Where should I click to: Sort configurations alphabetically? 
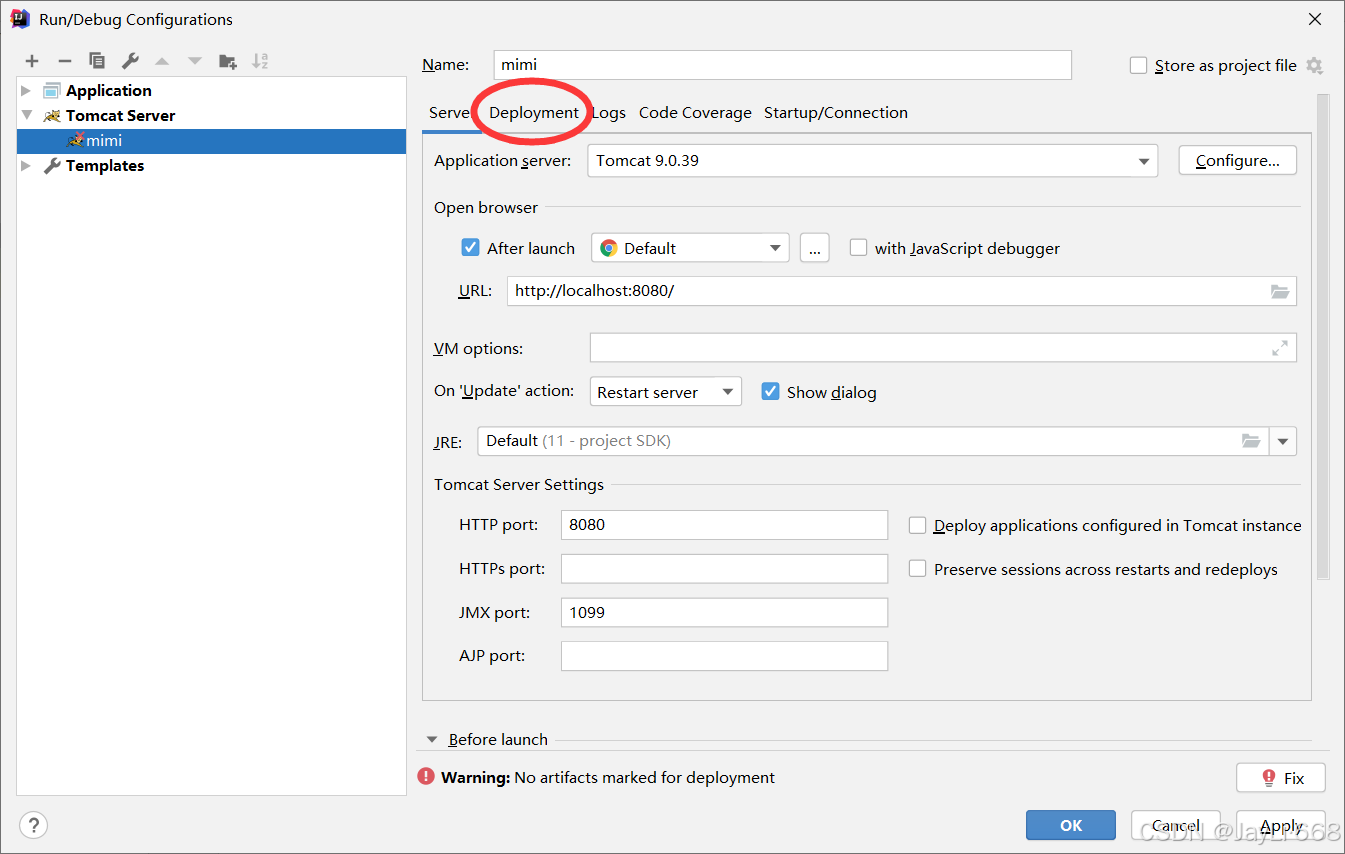[260, 61]
